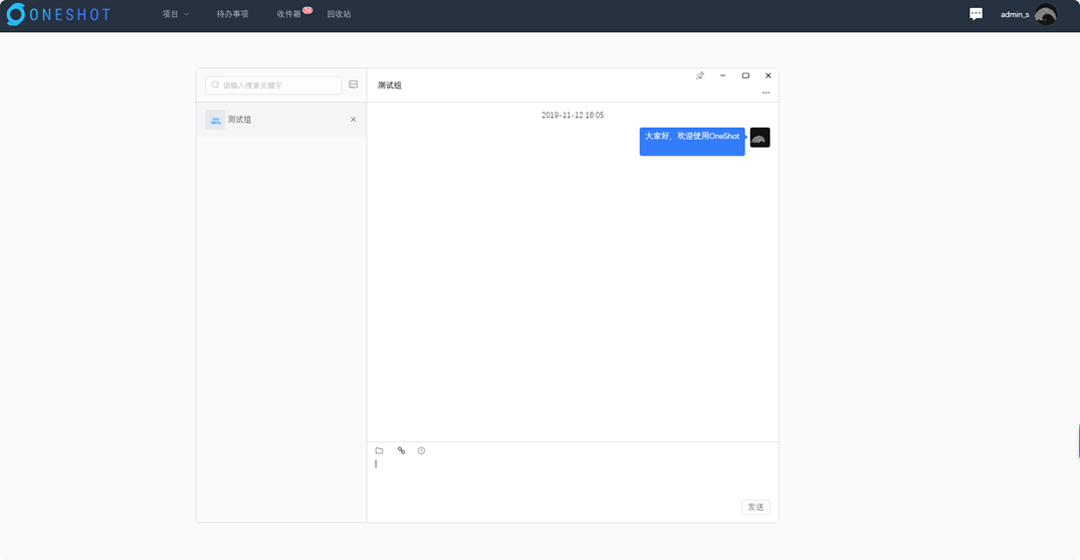1080x560 pixels.
Task: Maximize the chat window
Action: [x=745, y=76]
